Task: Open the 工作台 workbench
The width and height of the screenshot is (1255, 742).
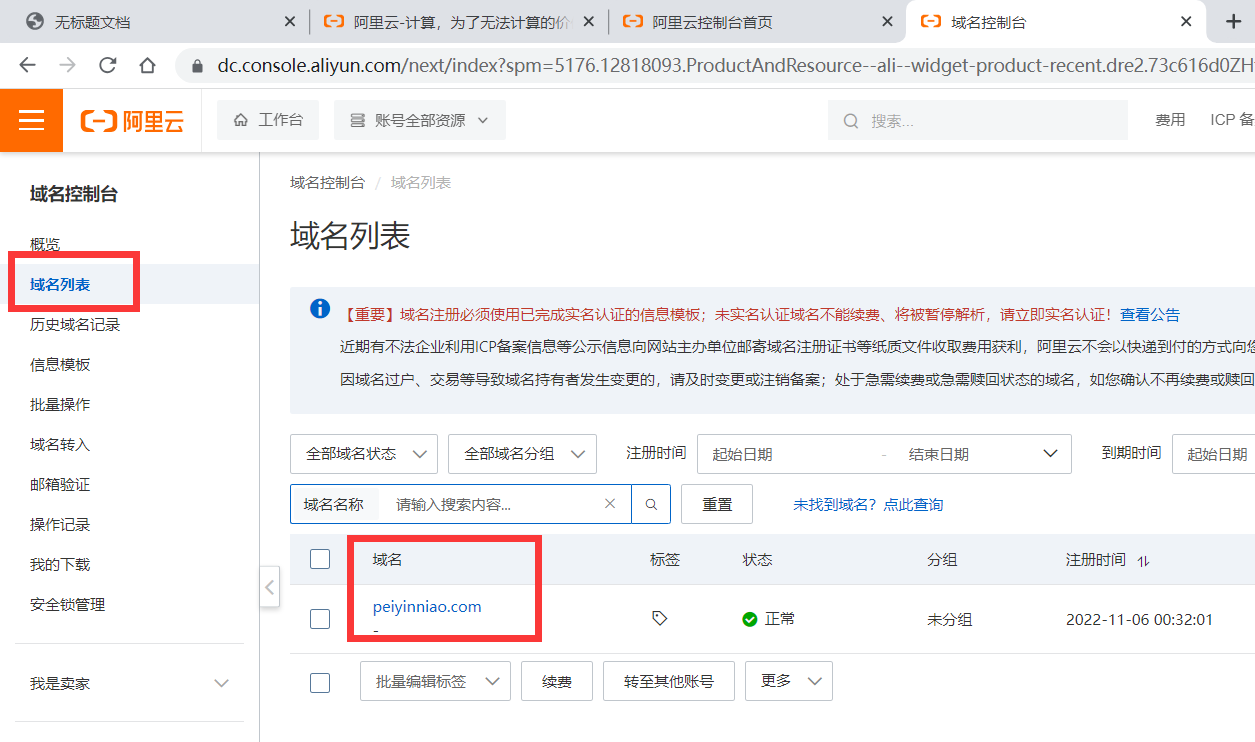Action: point(268,118)
